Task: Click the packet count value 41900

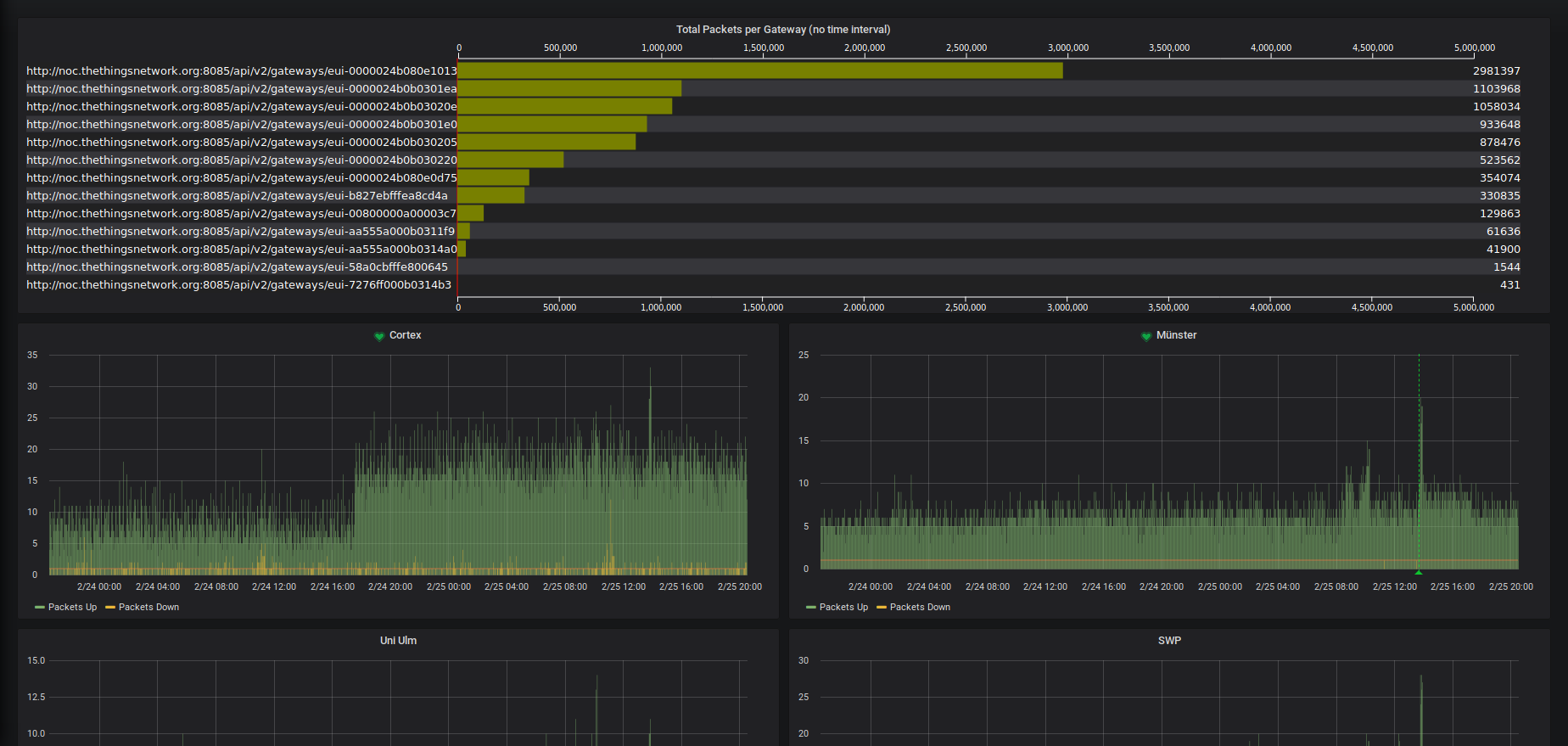Action: point(1504,250)
